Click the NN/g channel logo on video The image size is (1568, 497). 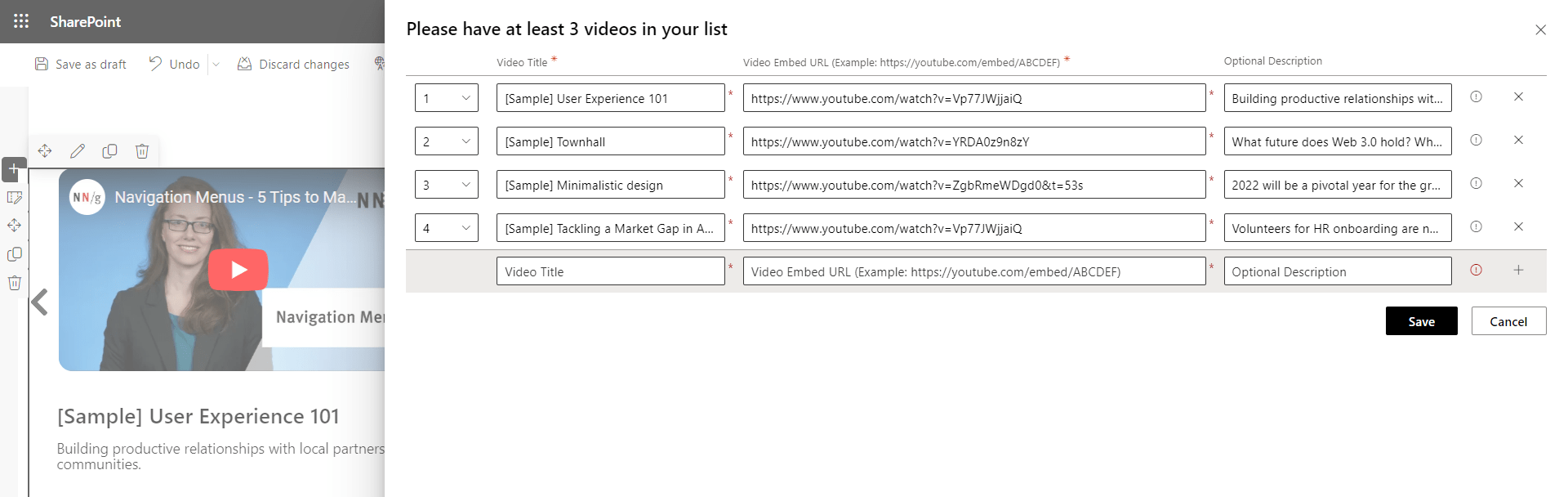[87, 197]
